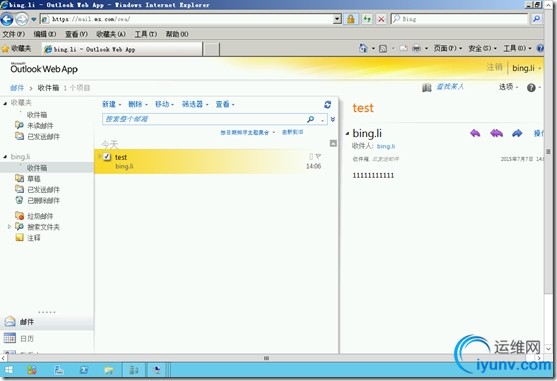Viewport: 557px width, 381px height.
Task: Select the Junk Mail folder
Action: coord(40,216)
